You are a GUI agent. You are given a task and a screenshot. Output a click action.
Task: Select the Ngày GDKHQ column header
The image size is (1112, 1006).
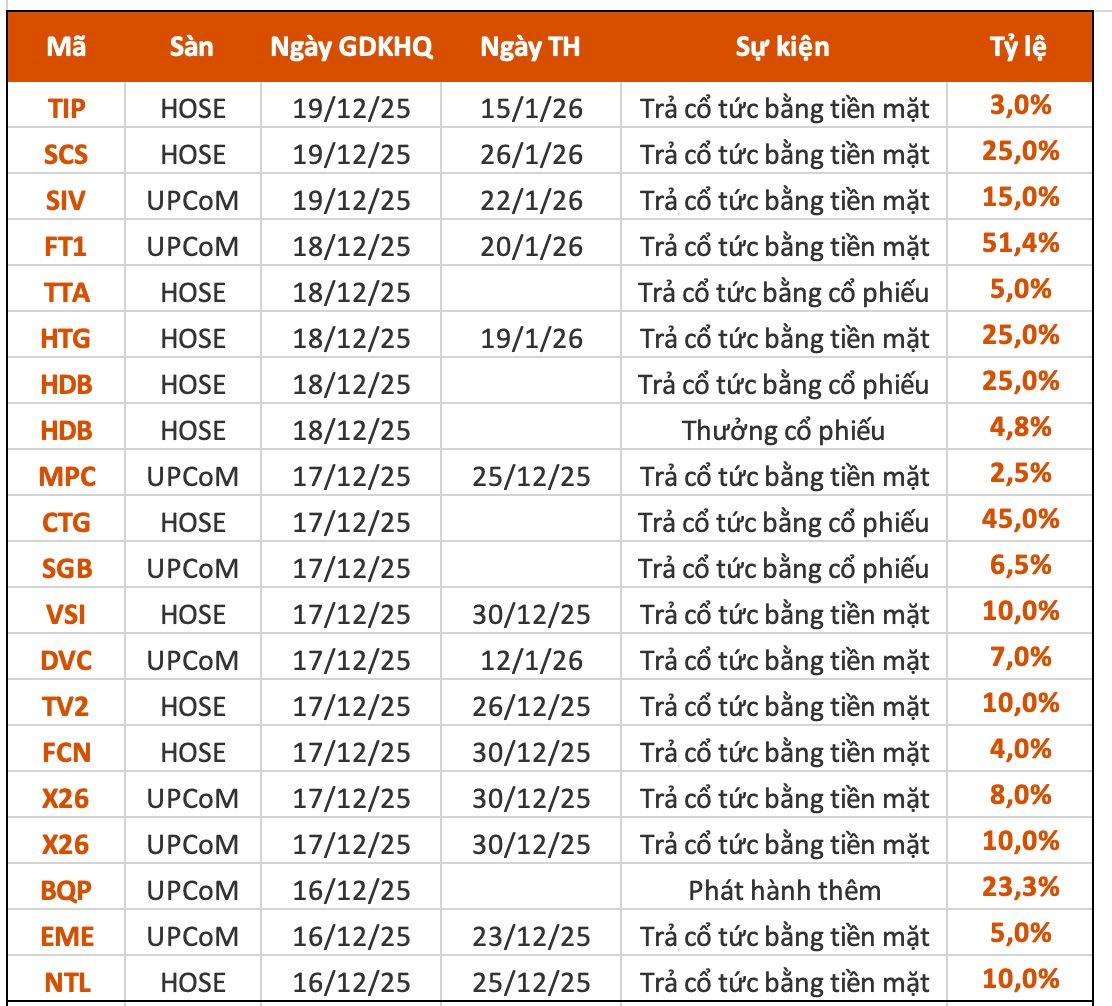(x=352, y=48)
